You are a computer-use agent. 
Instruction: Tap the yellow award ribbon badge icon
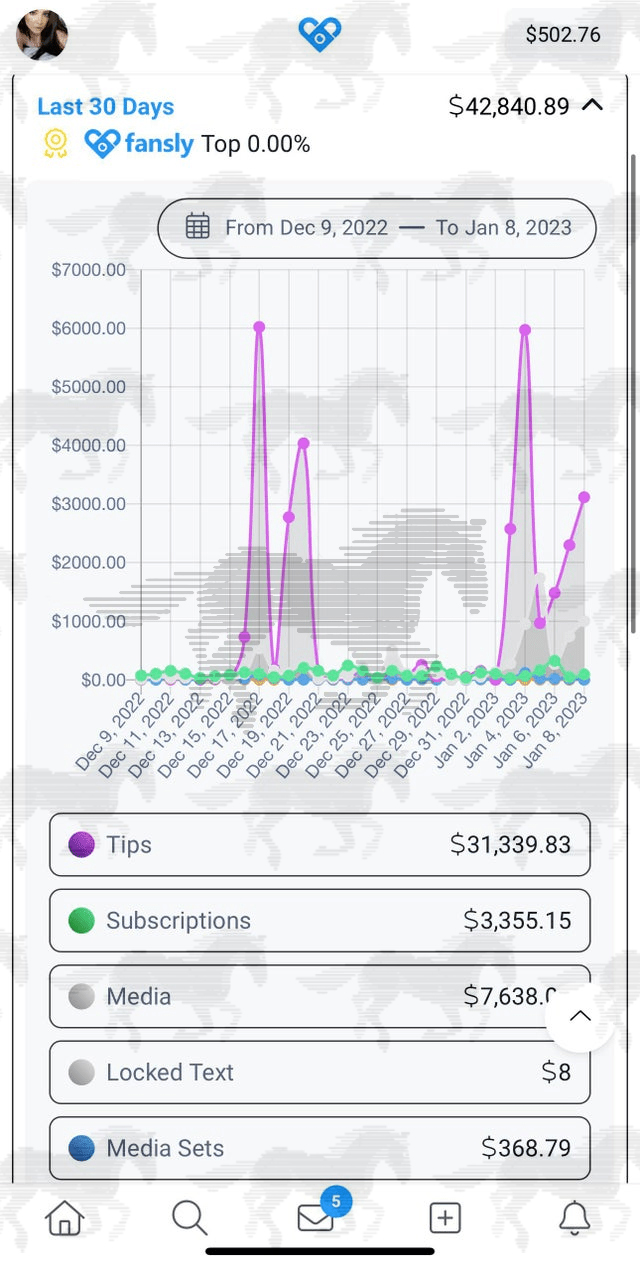pyautogui.click(x=56, y=144)
